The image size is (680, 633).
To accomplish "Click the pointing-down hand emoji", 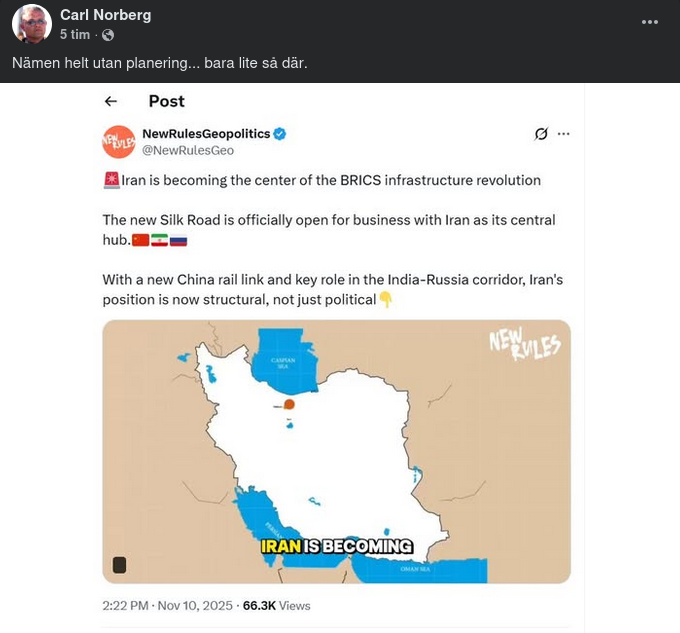I will click(x=386, y=299).
